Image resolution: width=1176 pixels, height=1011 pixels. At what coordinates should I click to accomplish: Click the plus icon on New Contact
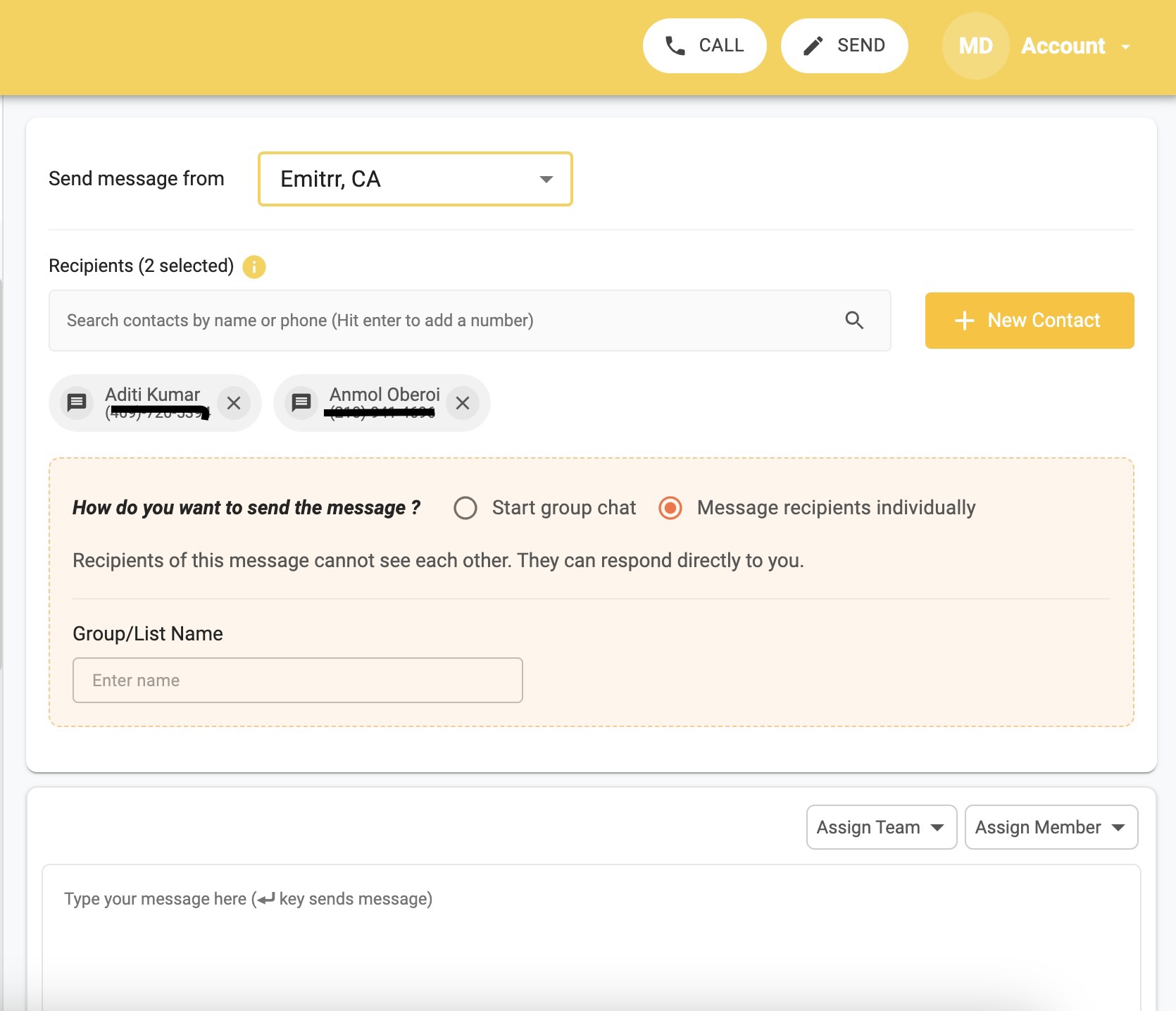pyautogui.click(x=964, y=321)
